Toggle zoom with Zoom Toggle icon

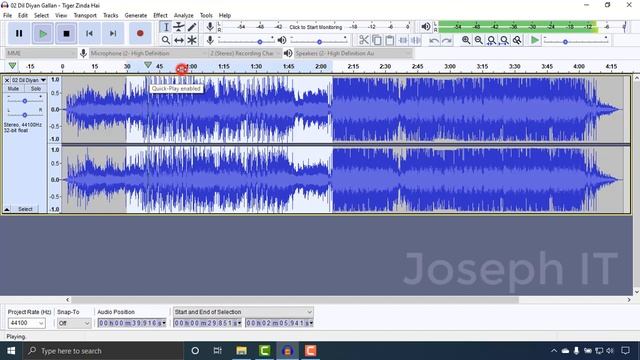tap(517, 40)
